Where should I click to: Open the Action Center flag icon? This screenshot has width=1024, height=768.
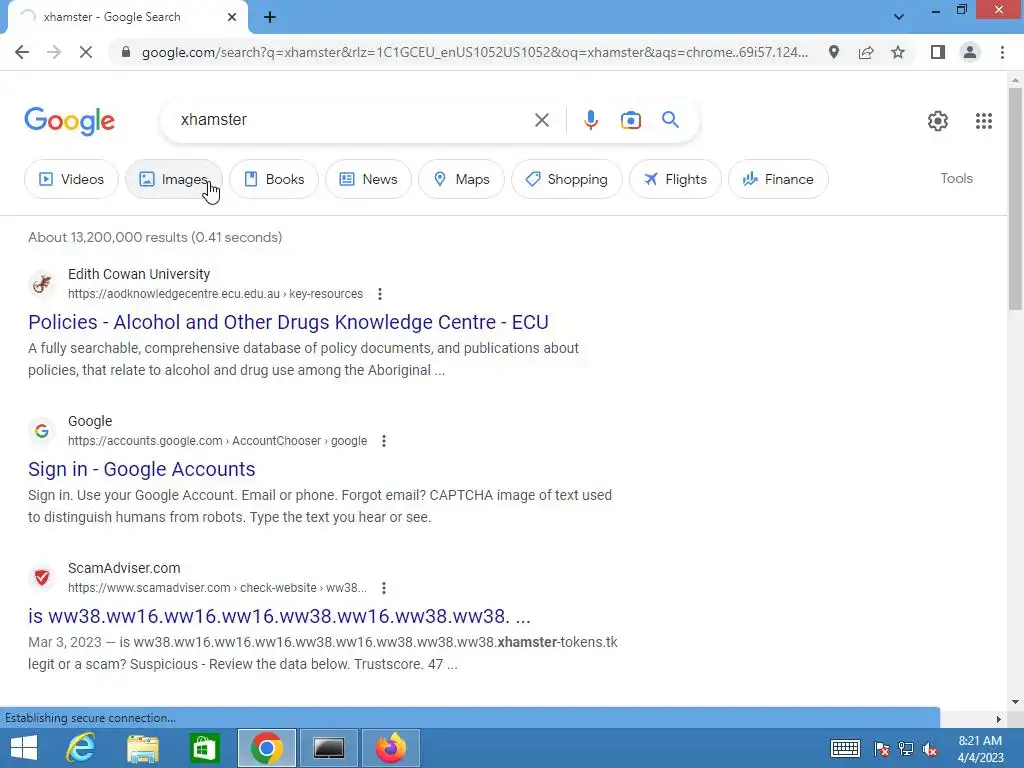[x=882, y=749]
